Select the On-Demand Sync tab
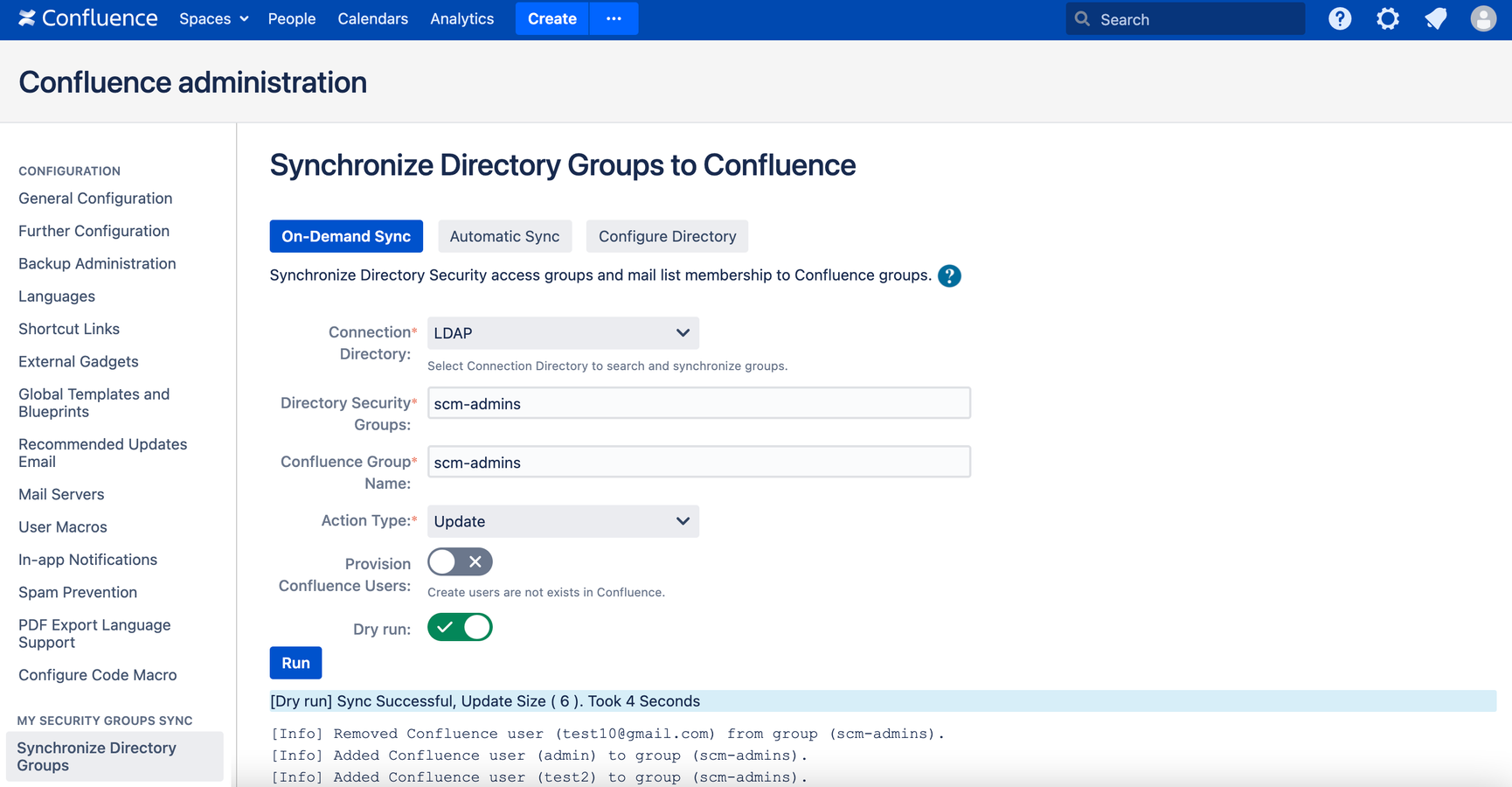This screenshot has width=1512, height=787. [x=346, y=236]
